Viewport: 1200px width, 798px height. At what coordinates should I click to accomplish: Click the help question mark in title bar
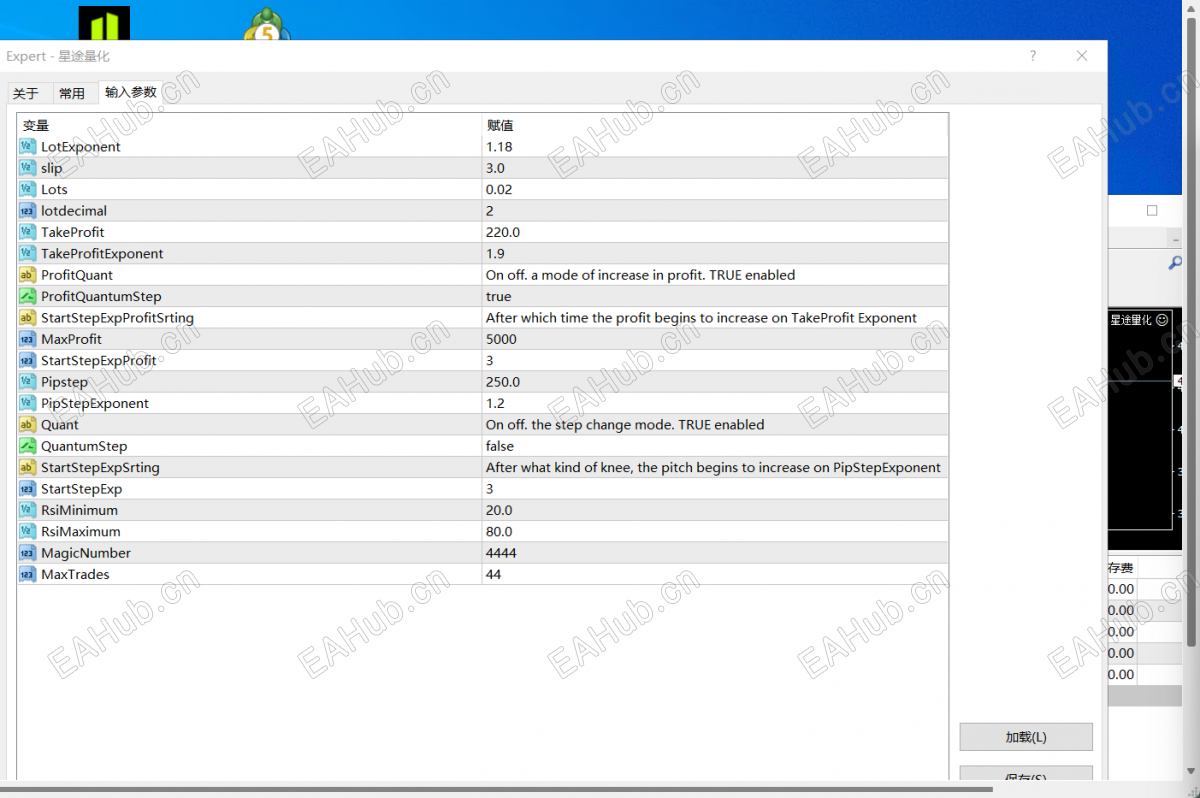click(x=1033, y=57)
